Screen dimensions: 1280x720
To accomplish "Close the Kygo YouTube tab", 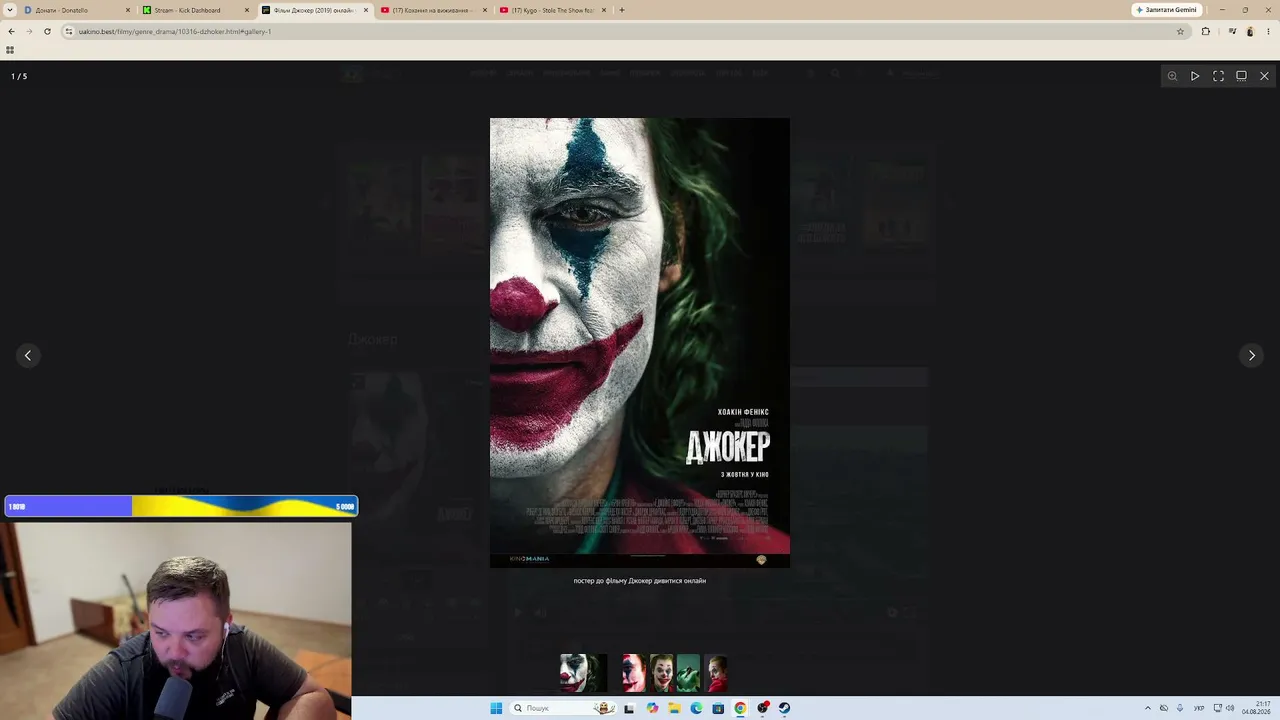I will click(604, 10).
